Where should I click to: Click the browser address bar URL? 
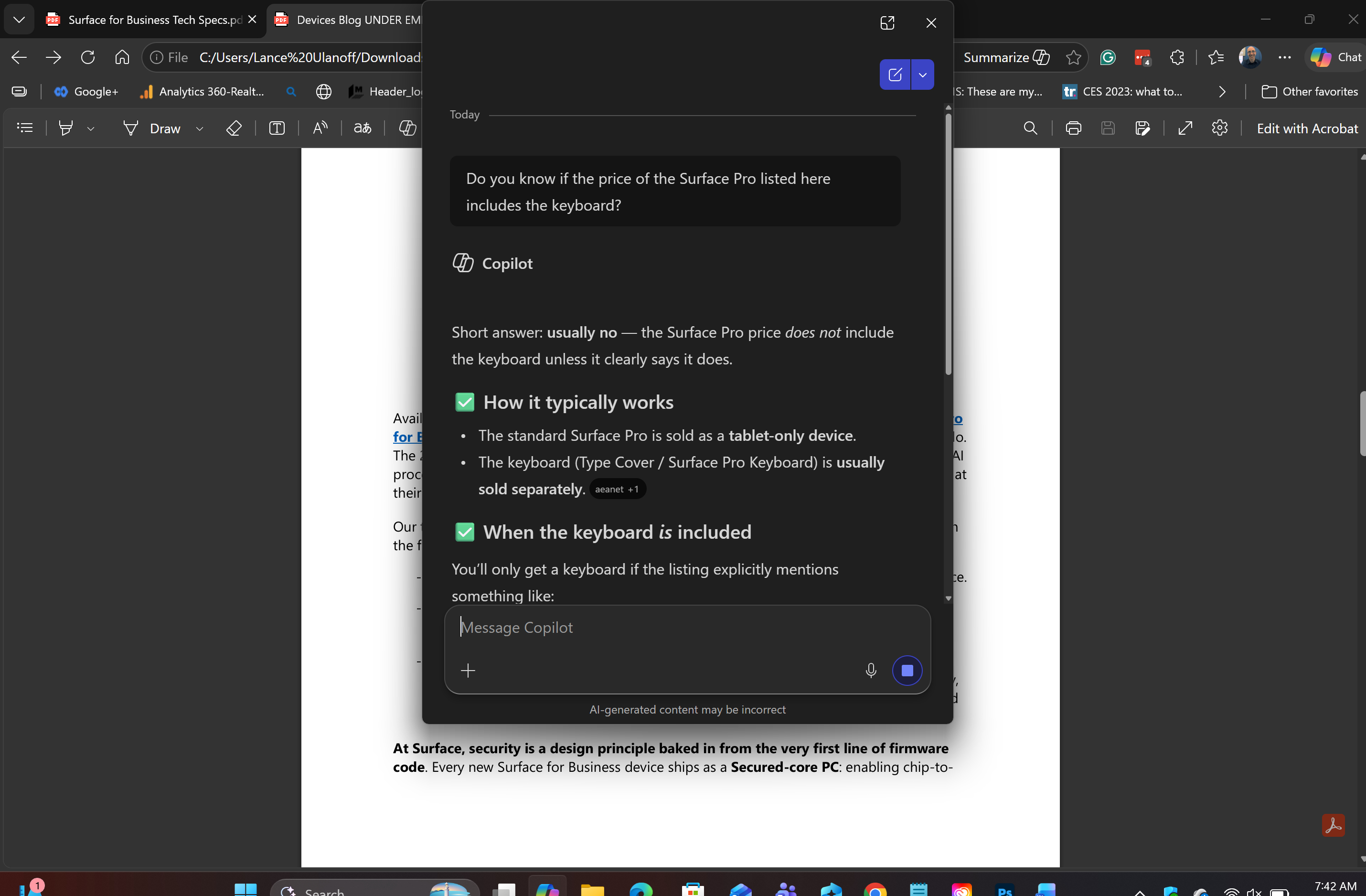coord(310,57)
